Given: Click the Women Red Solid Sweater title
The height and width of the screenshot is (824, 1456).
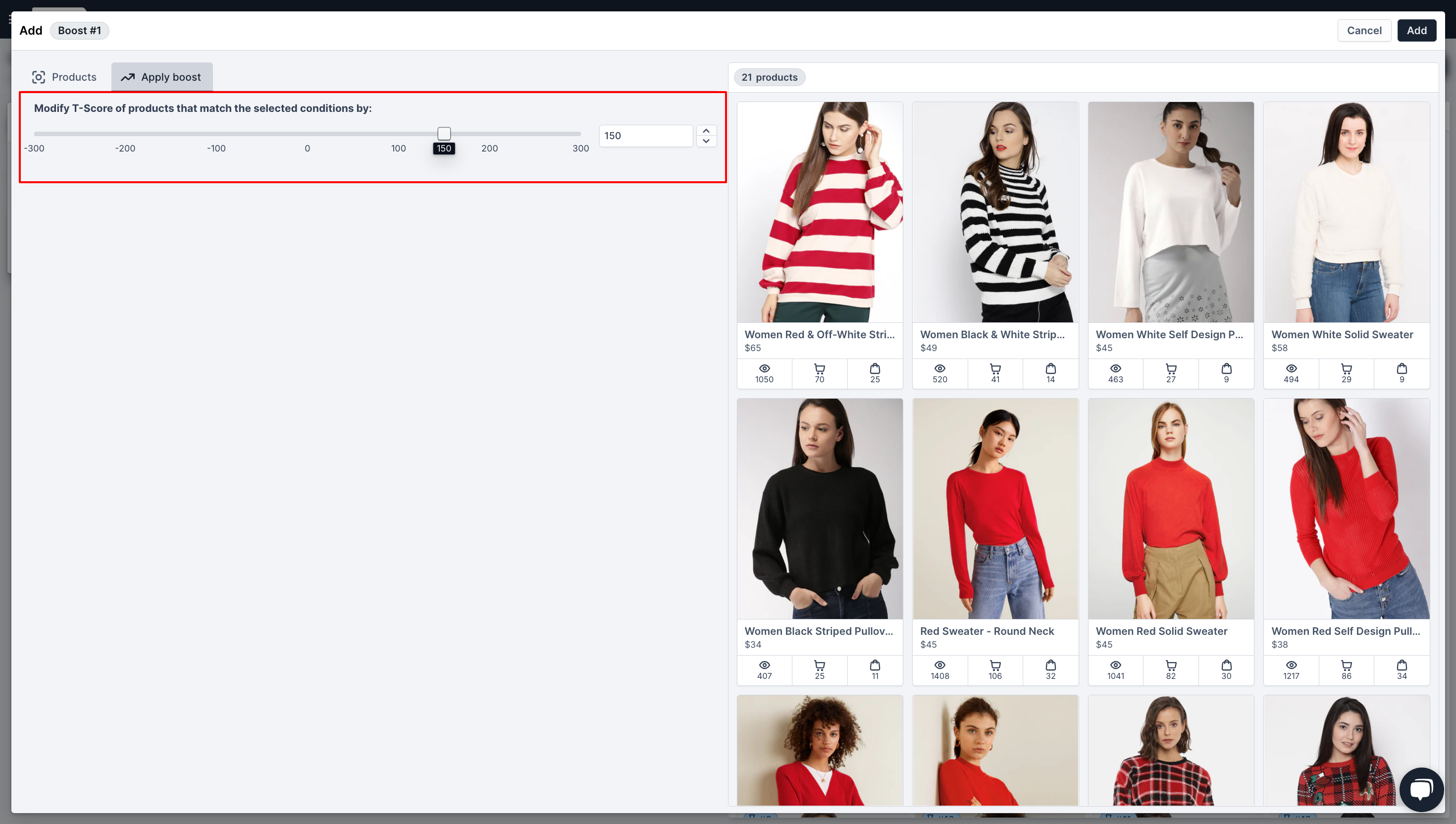Looking at the screenshot, I should pyautogui.click(x=1161, y=631).
